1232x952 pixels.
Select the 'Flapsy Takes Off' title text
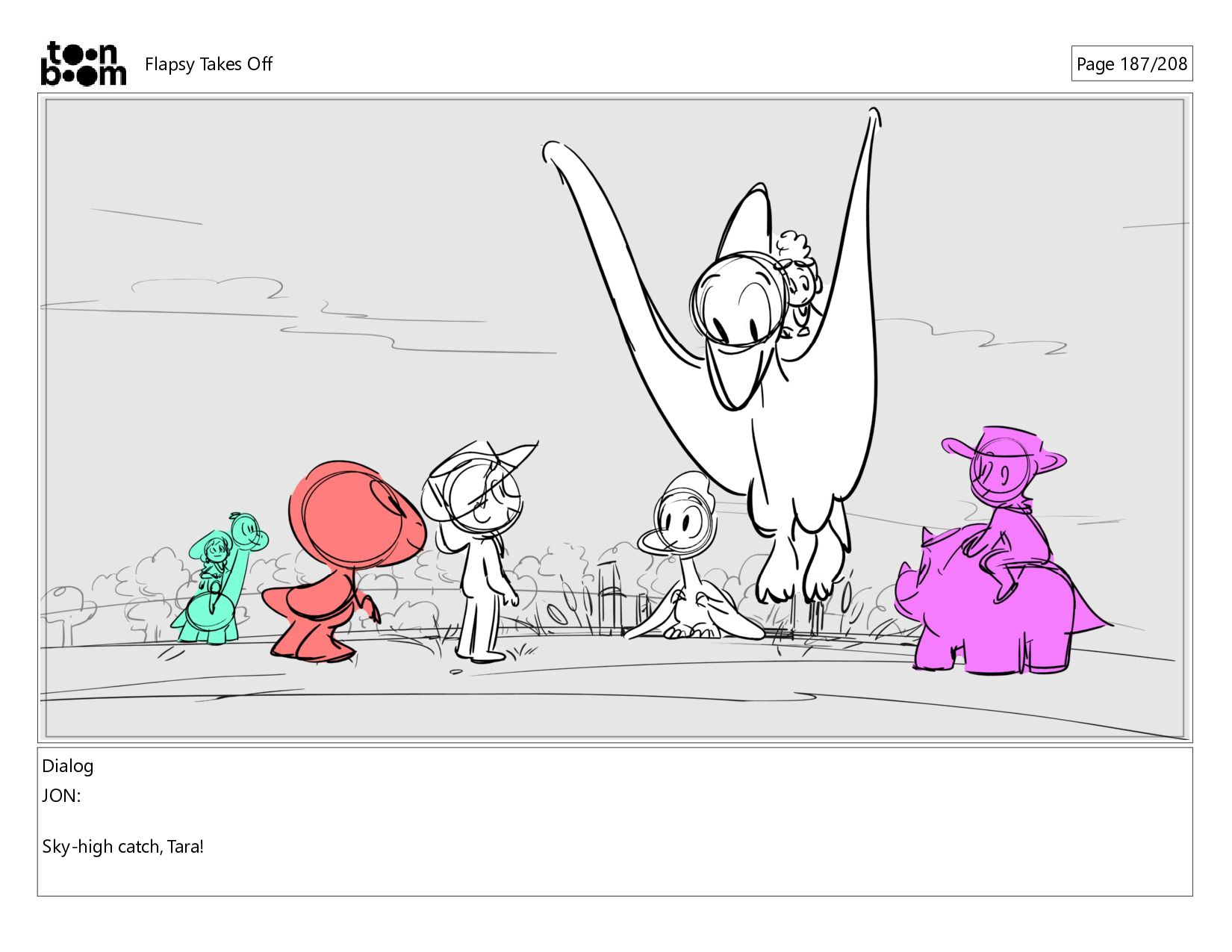point(208,64)
